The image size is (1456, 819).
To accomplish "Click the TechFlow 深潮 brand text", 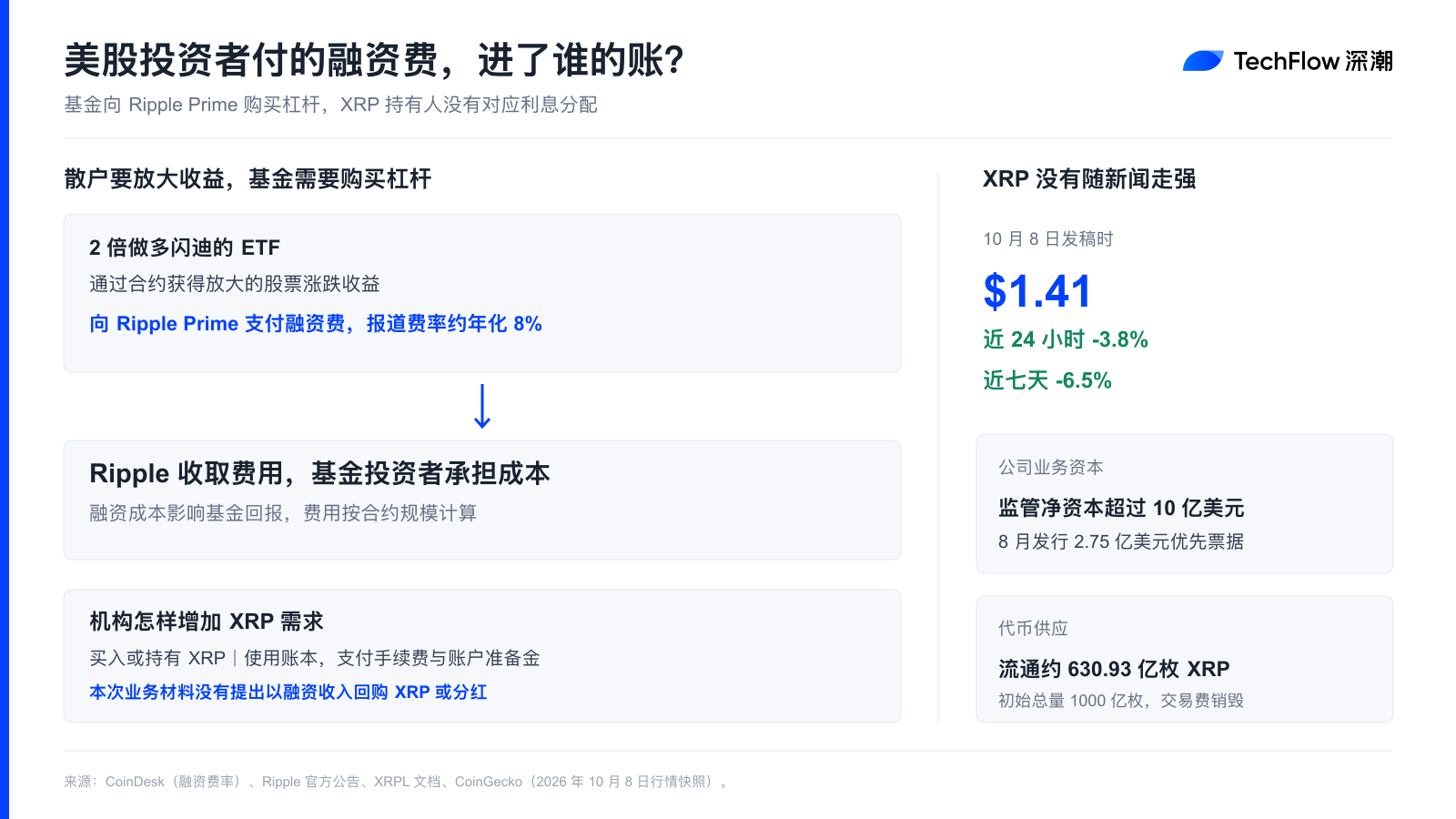I will [1313, 61].
